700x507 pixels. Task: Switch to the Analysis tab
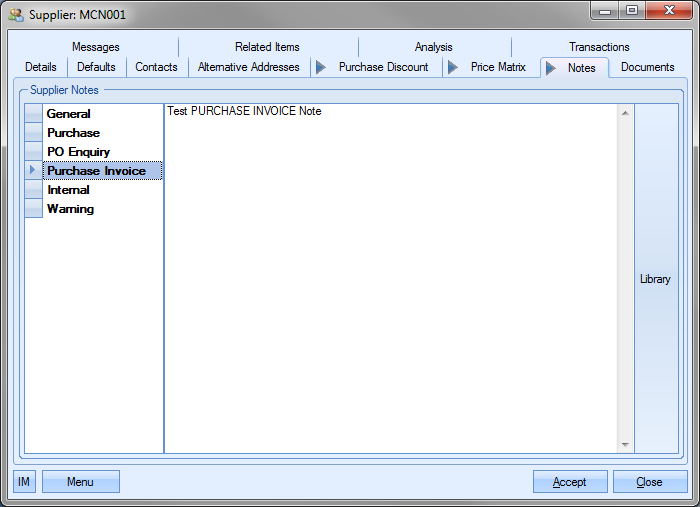click(433, 47)
